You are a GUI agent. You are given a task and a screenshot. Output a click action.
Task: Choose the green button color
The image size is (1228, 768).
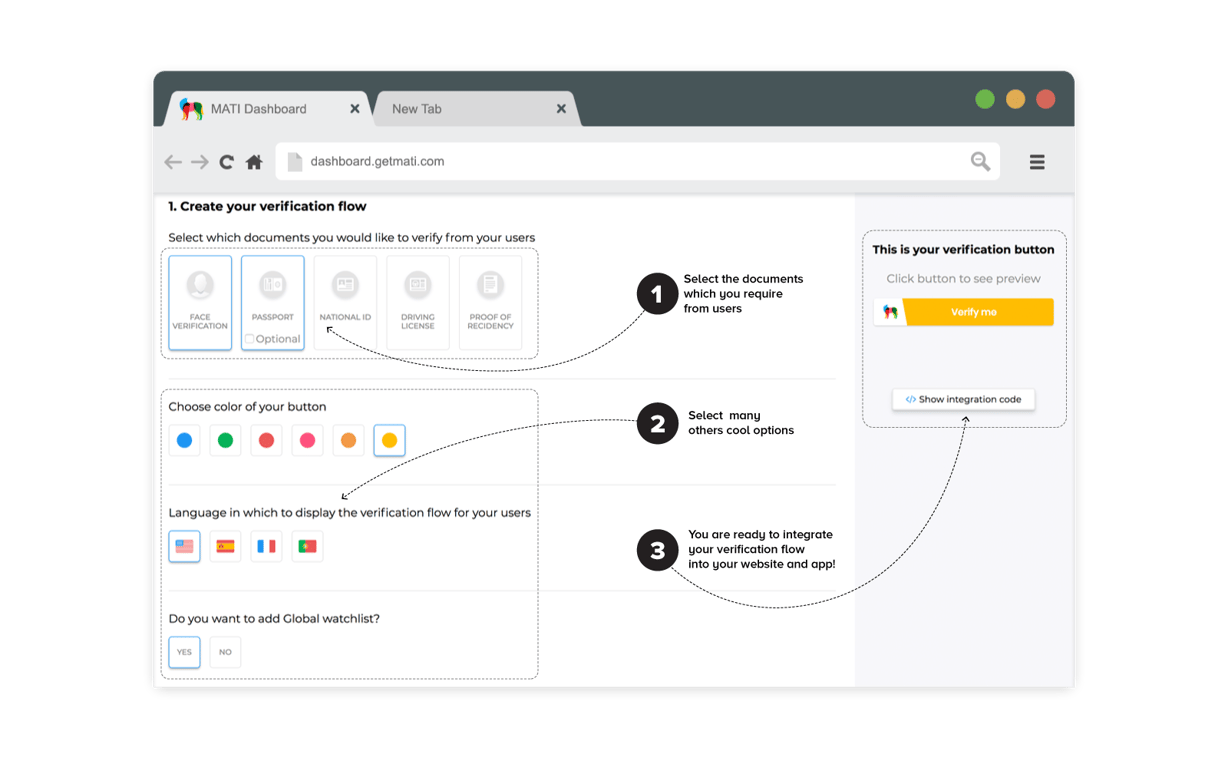pyautogui.click(x=225, y=440)
